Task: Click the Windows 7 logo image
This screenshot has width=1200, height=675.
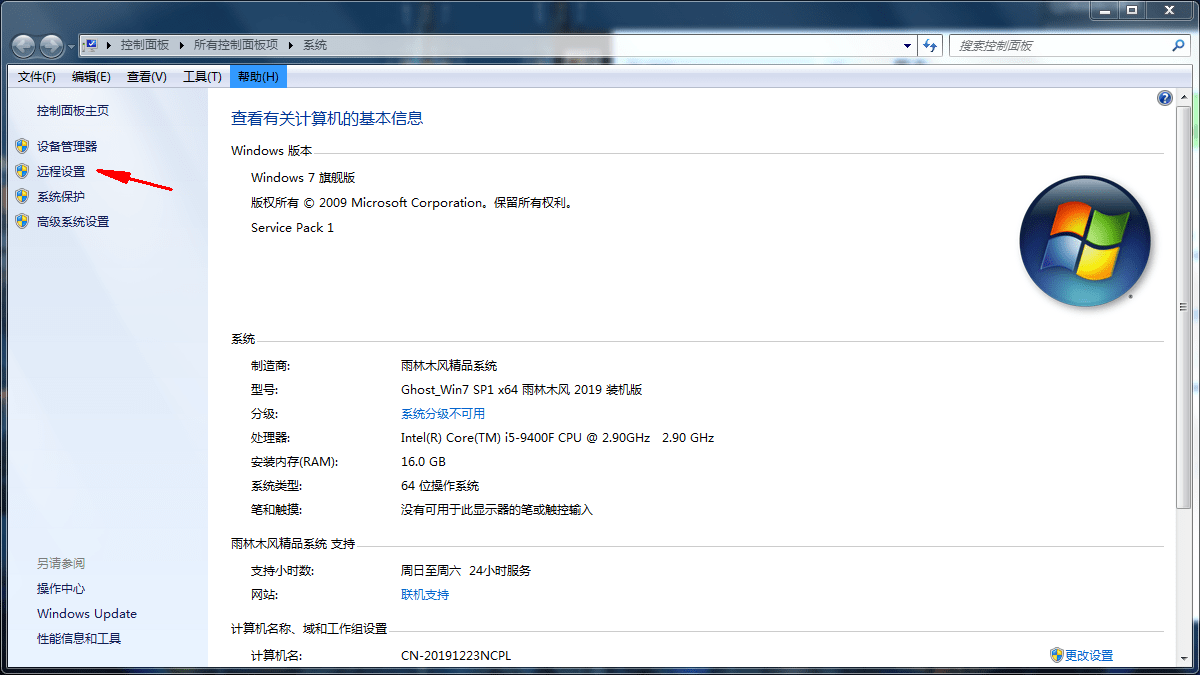Action: (x=1085, y=241)
